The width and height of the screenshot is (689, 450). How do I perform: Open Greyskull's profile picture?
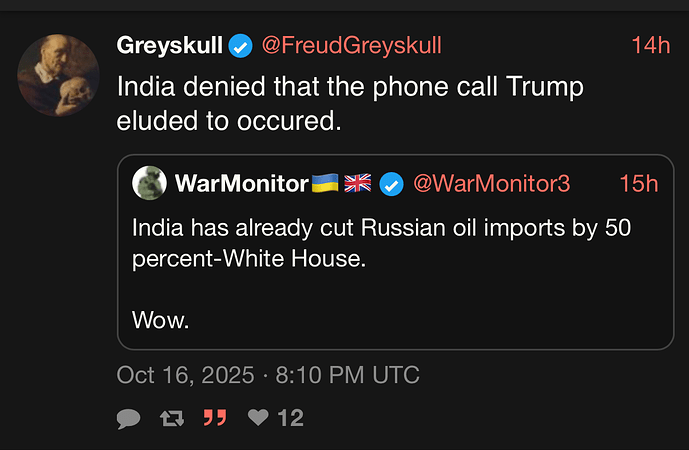pyautogui.click(x=58, y=75)
